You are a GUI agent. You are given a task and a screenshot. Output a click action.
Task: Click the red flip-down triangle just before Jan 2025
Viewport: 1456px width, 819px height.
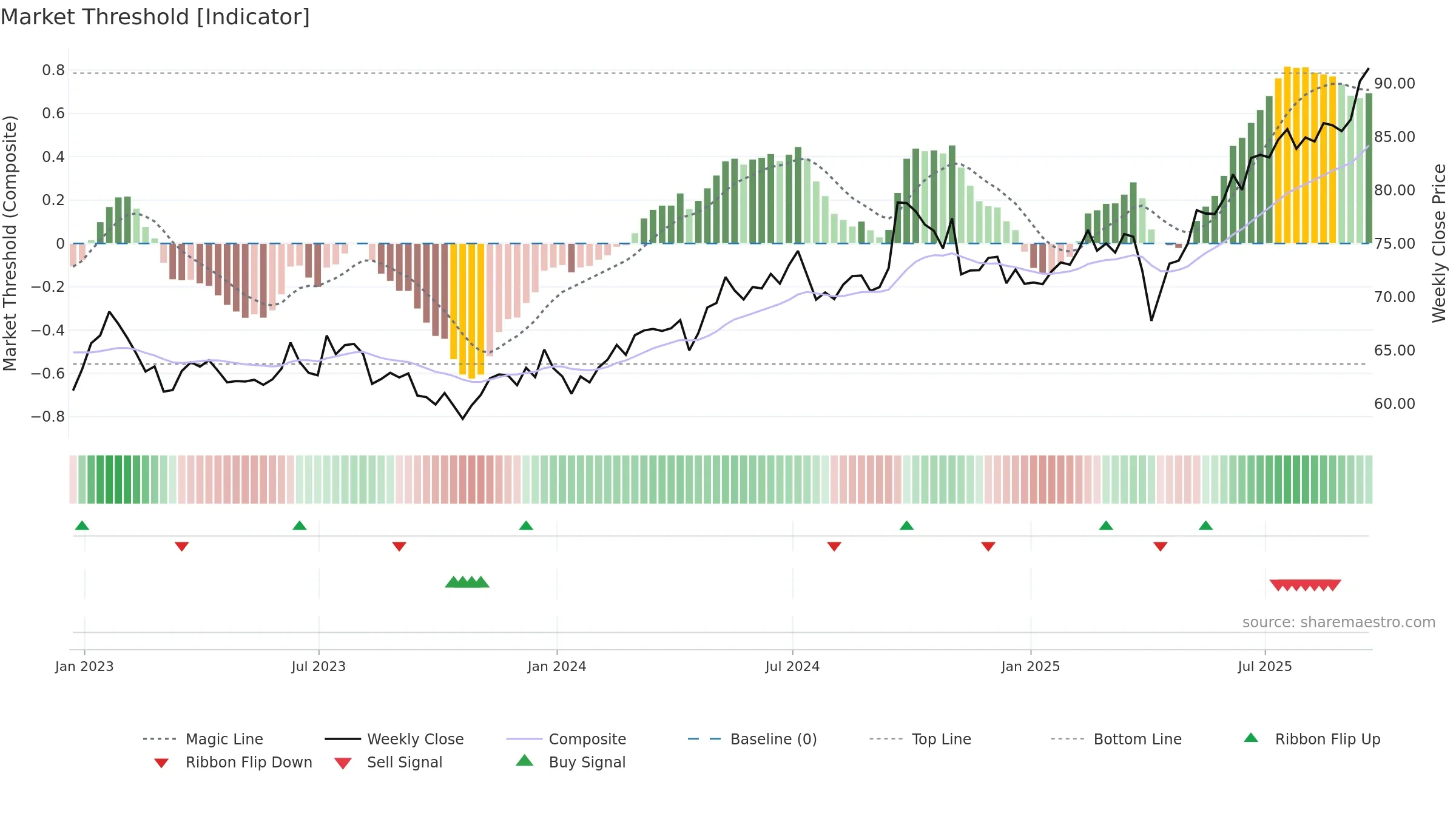(988, 547)
